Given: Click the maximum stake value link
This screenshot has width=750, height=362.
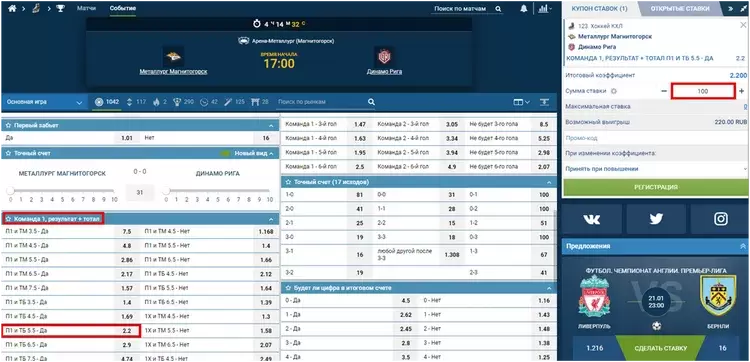Looking at the screenshot, I should click(745, 107).
